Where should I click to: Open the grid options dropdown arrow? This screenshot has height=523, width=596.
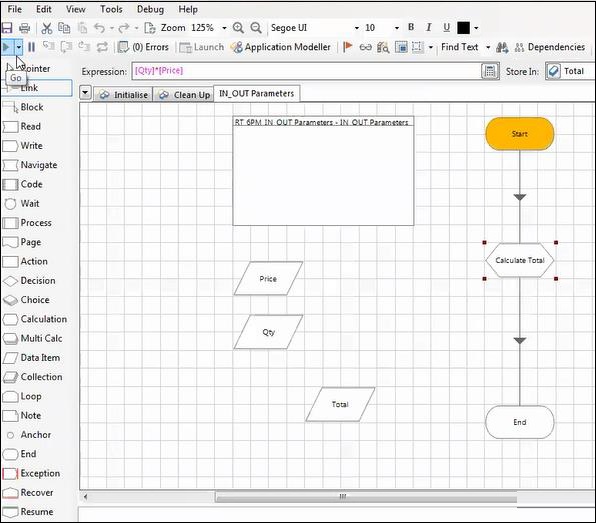[431, 47]
